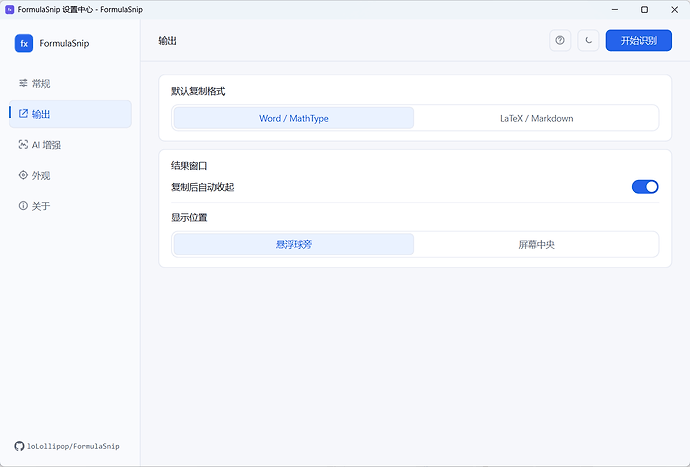This screenshot has height=467, width=690.
Task: Switch to the 外观 appearance tab
Action: coord(70,175)
